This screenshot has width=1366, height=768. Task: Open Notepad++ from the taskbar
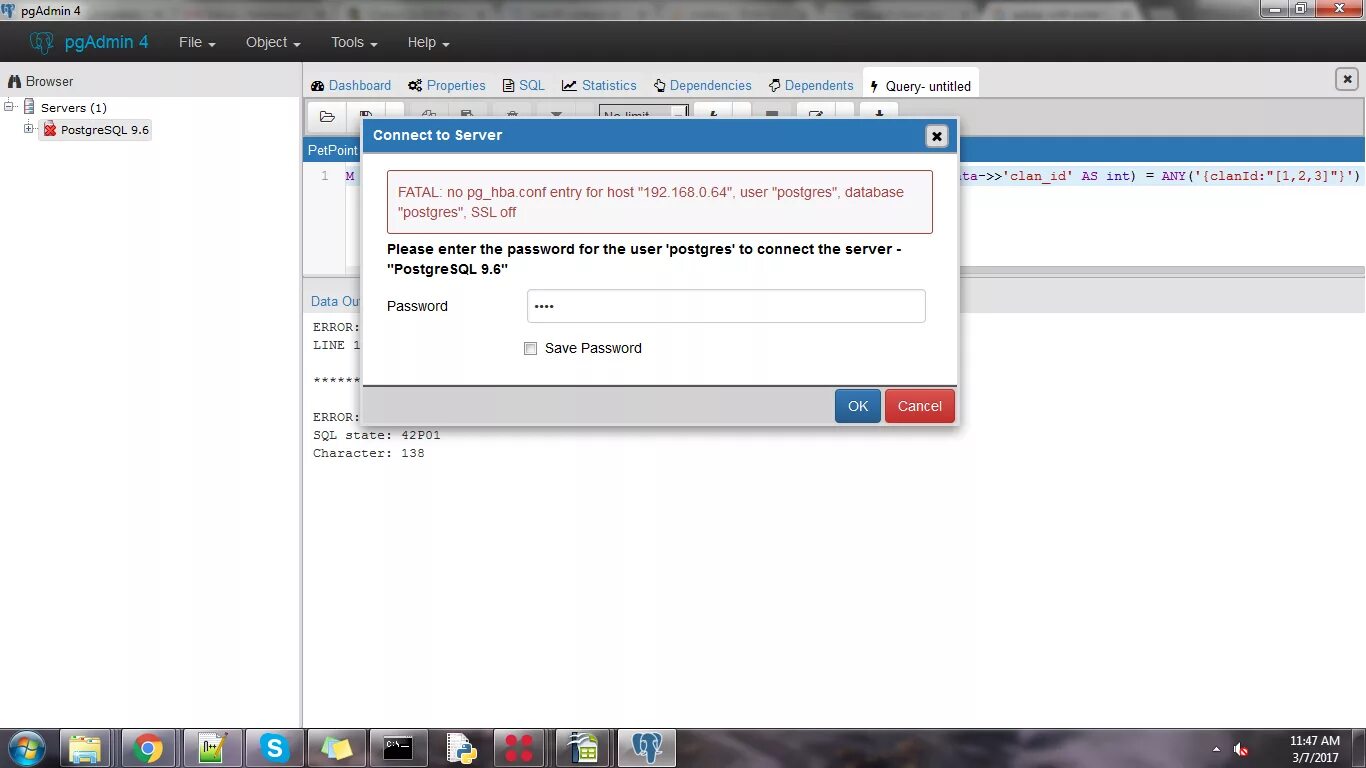(212, 748)
